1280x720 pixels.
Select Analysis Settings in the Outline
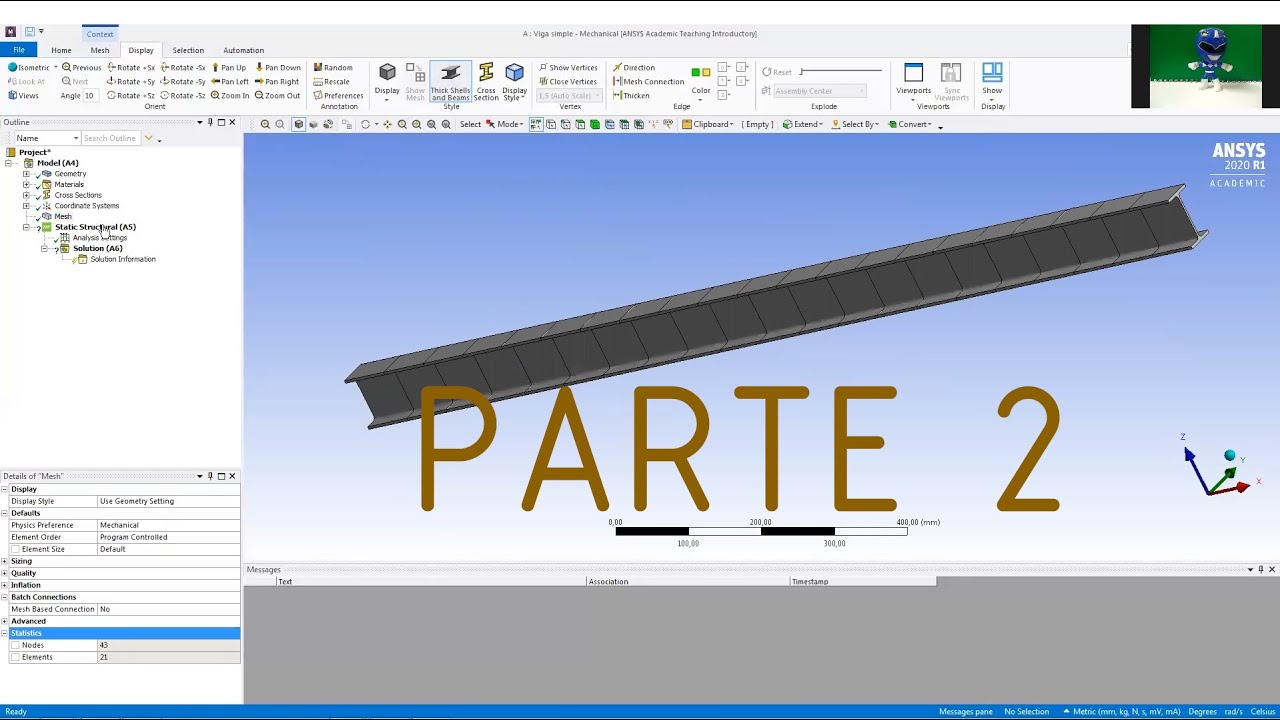coord(100,238)
